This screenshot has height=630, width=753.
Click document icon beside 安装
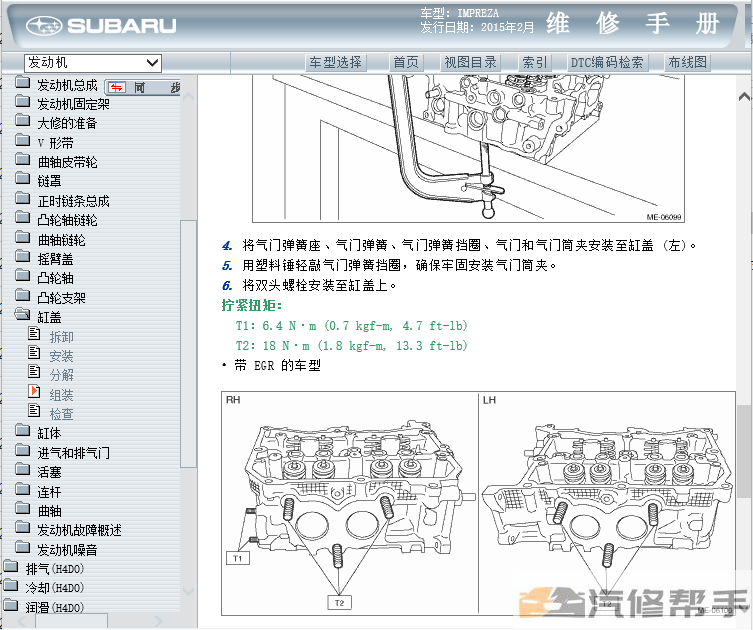(x=34, y=352)
